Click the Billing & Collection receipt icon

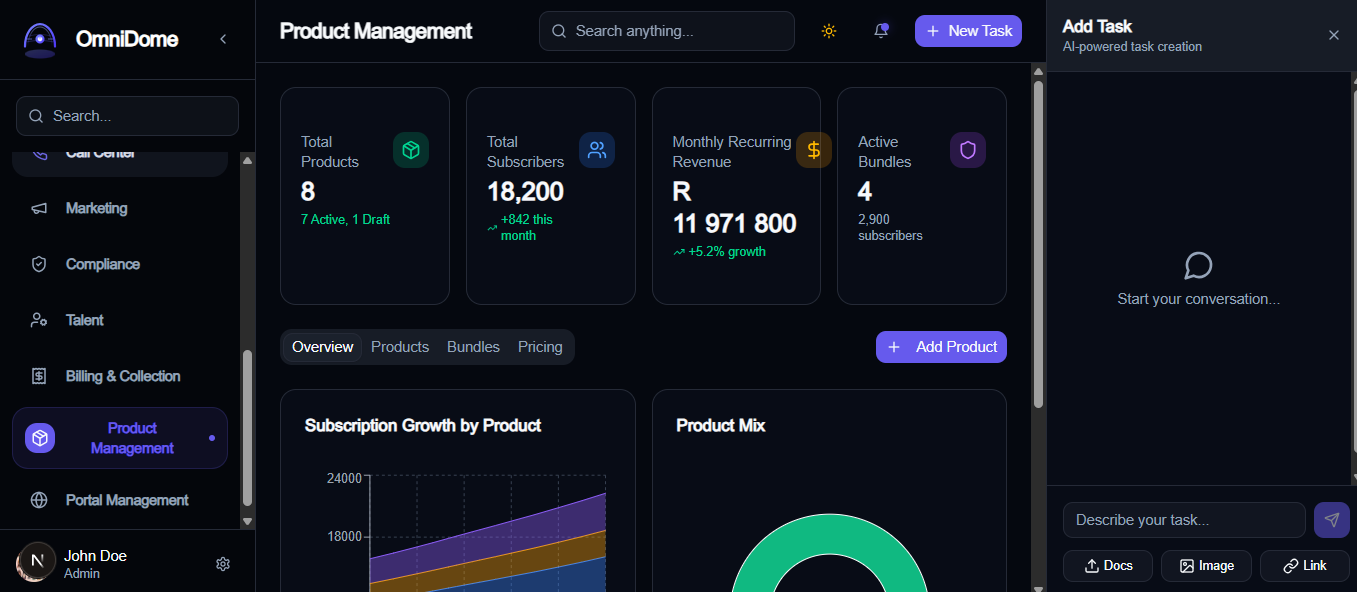tap(39, 377)
